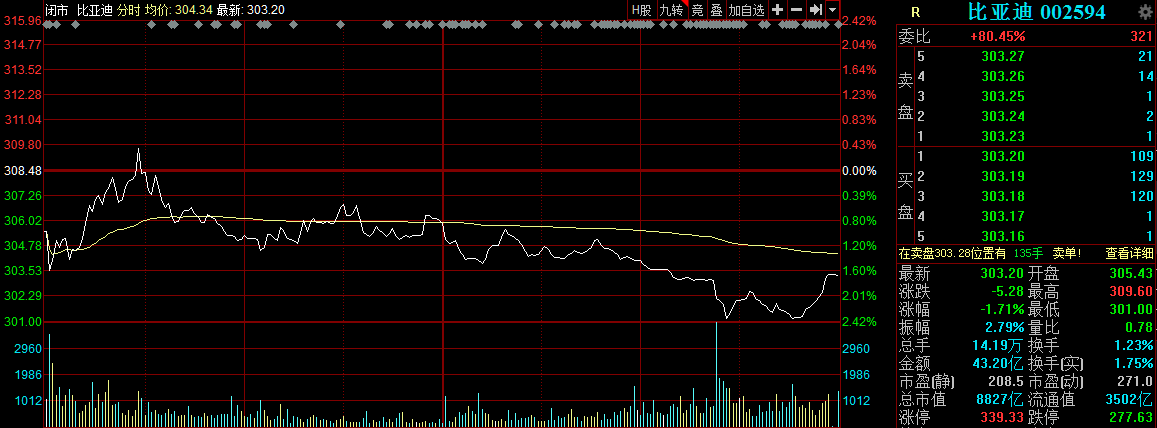
Task: Click the yellow R marker icon
Action: click(x=916, y=12)
